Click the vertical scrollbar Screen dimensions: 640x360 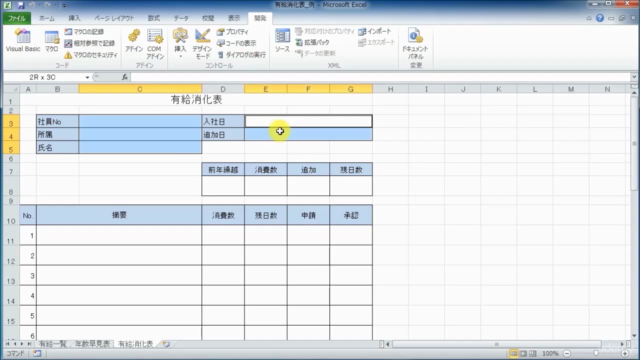point(634,143)
